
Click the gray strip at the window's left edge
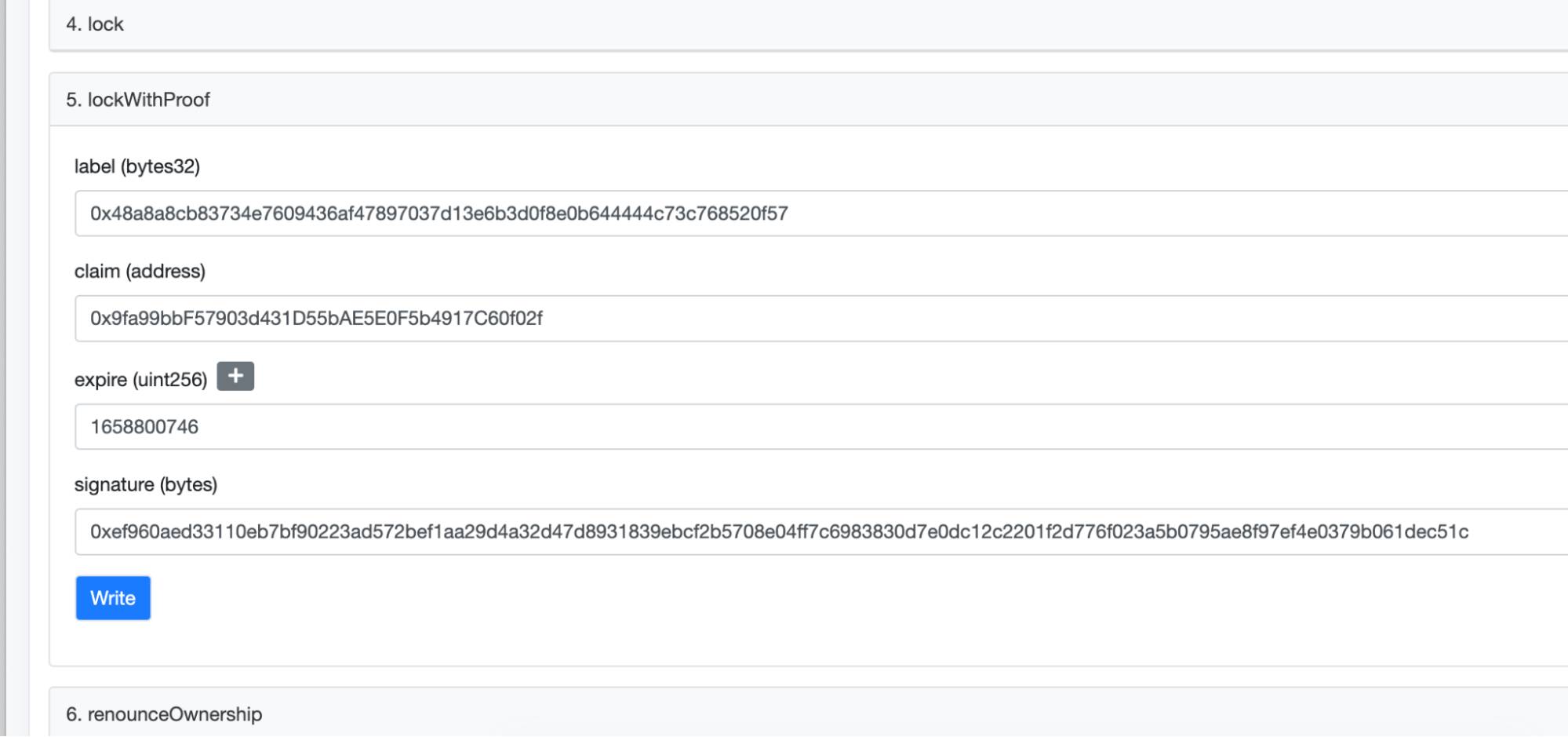[x=3, y=369]
